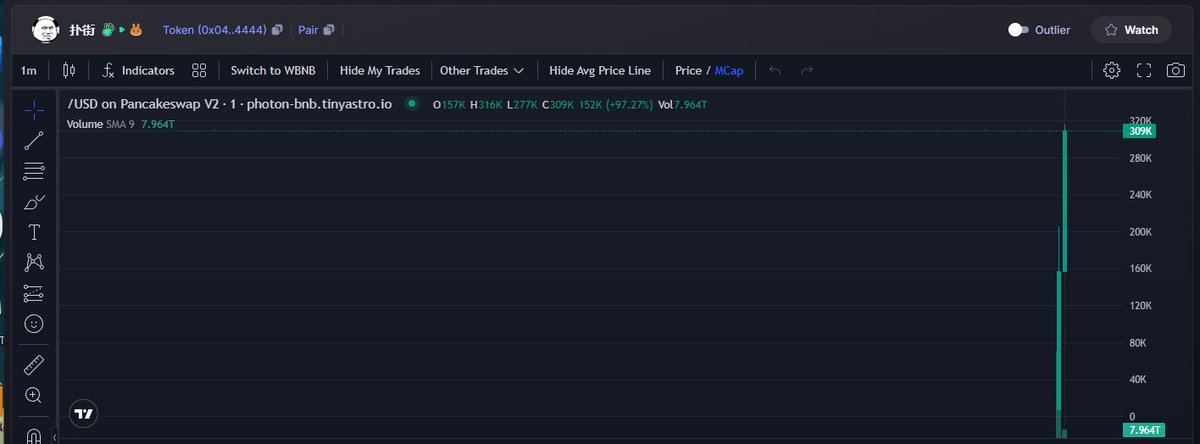Pick the ruler measure tool
This screenshot has height=444, width=1200.
[33, 364]
